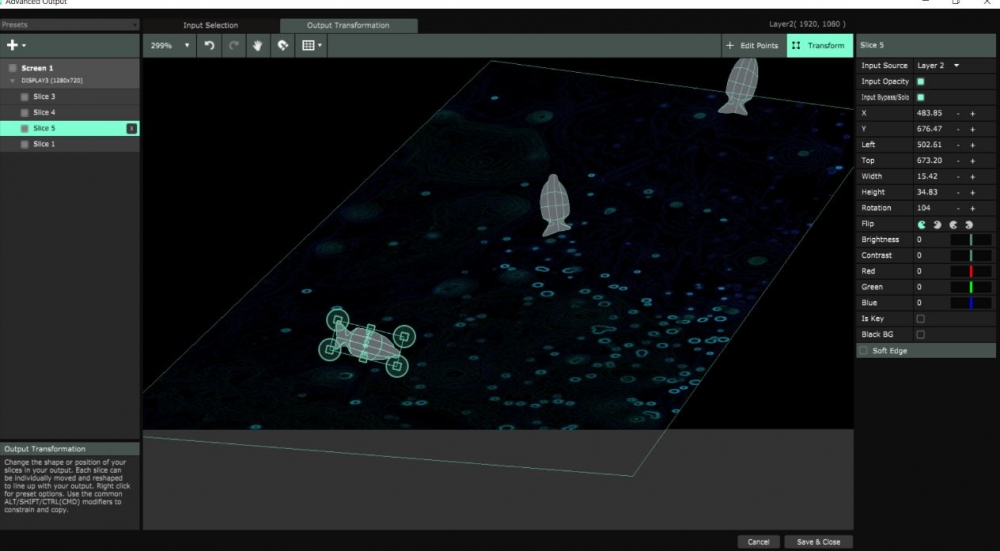Click the Save & Close button
The height and width of the screenshot is (551, 1000).
click(818, 542)
